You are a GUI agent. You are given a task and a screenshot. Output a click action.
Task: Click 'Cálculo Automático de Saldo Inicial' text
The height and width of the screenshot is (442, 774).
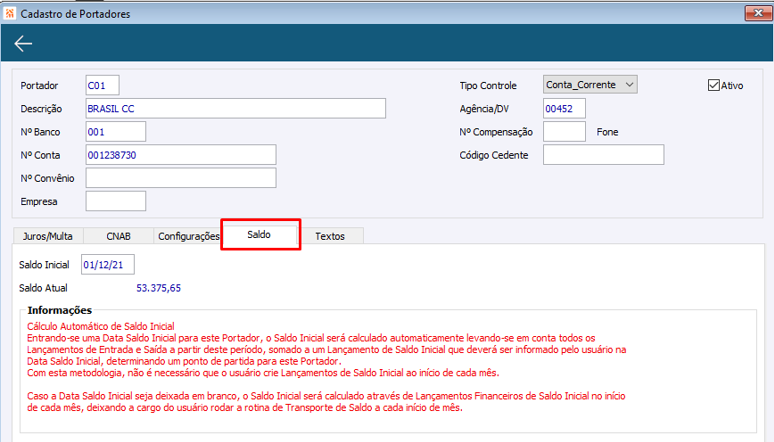pyautogui.click(x=101, y=326)
